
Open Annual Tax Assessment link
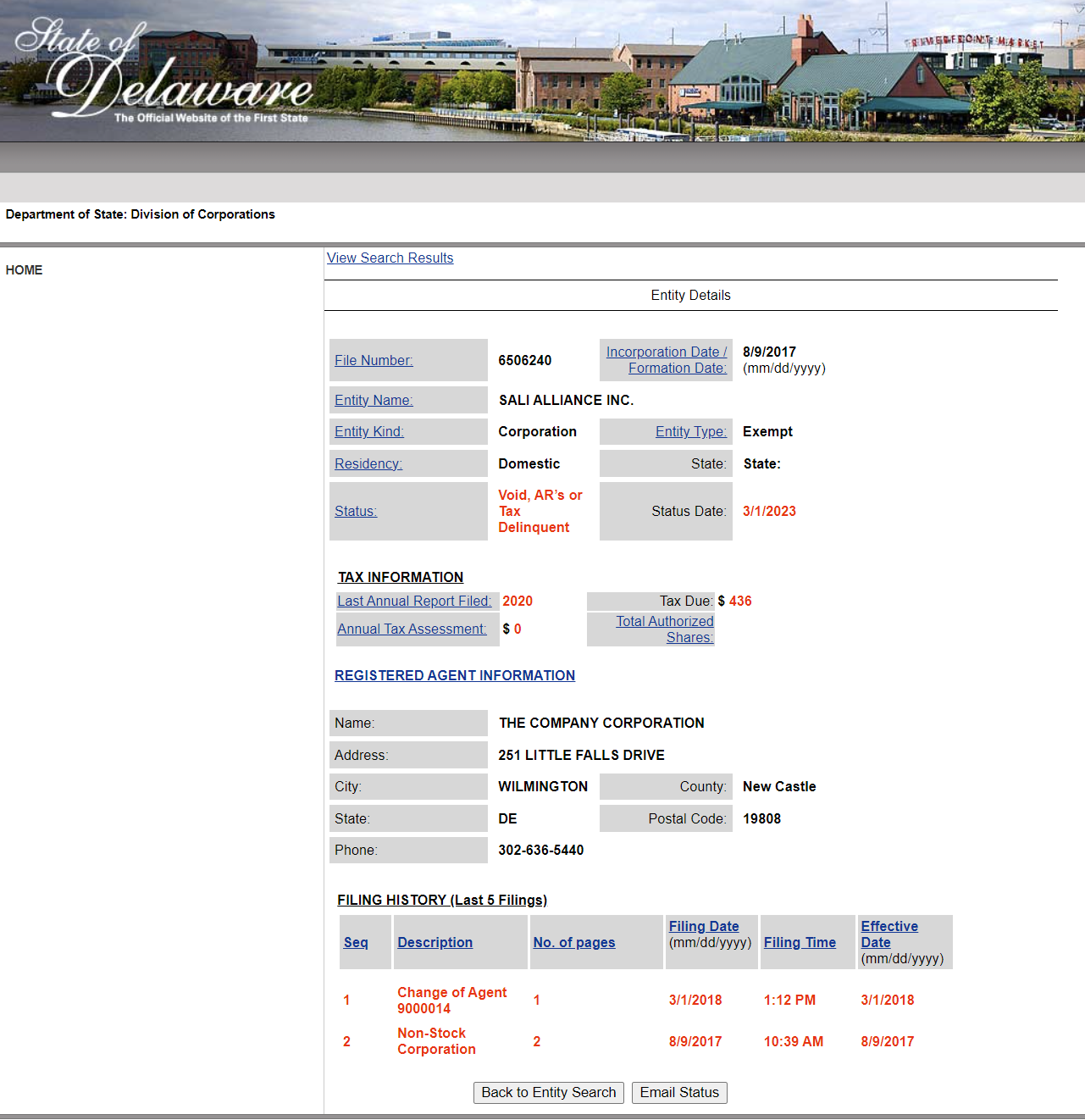(x=412, y=629)
